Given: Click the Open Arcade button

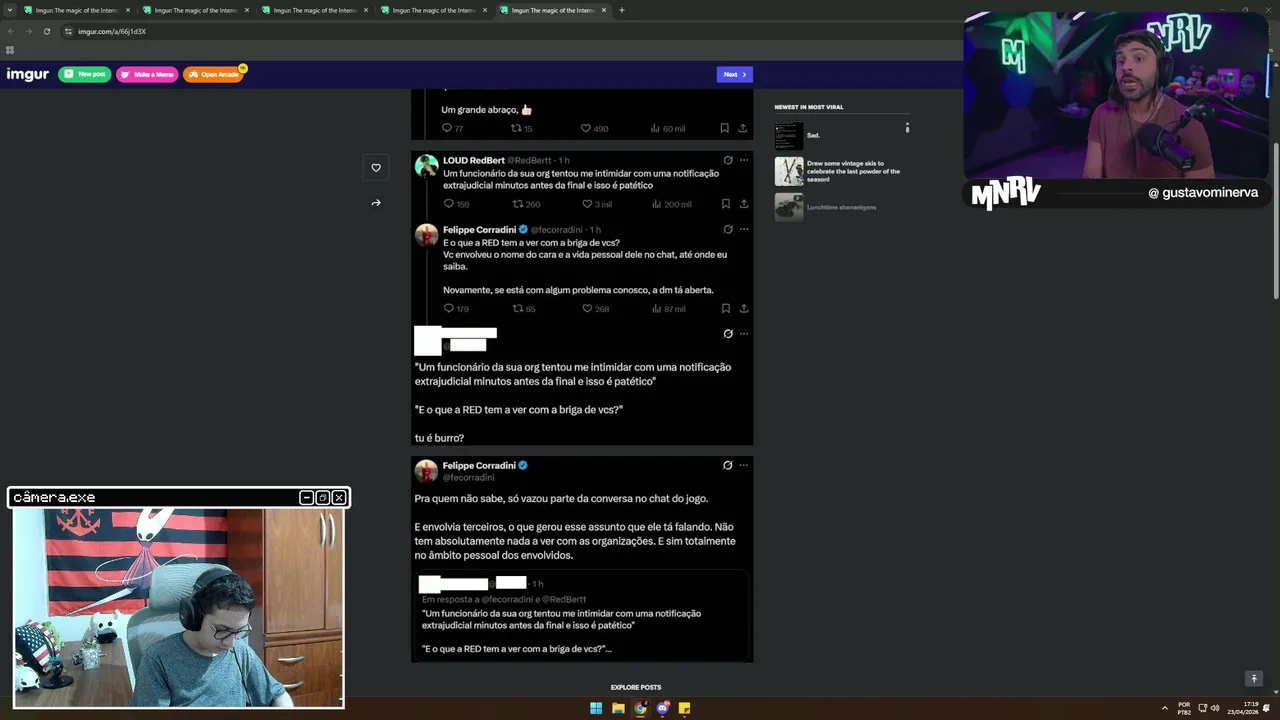Looking at the screenshot, I should (214, 74).
